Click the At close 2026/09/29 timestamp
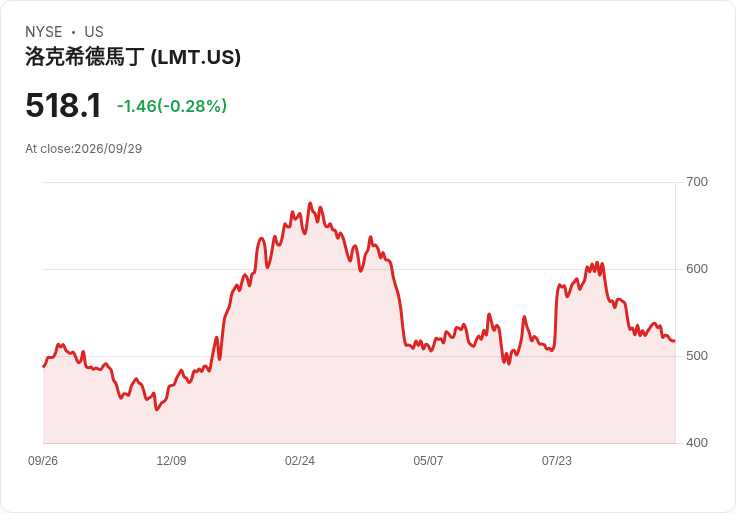Screen dimensions: 736x513 84,149
